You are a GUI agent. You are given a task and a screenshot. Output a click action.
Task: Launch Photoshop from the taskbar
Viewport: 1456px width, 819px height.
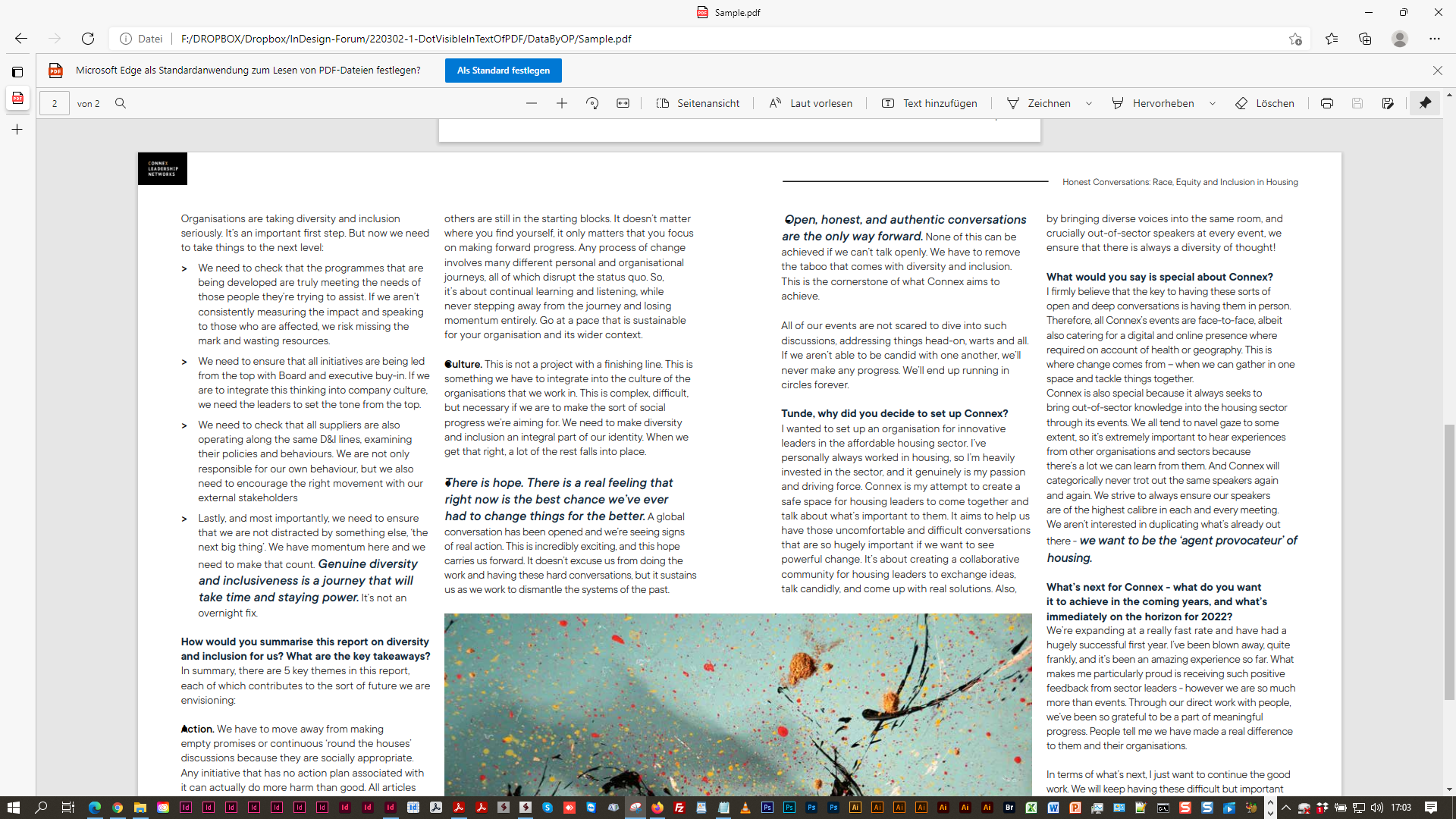tap(768, 808)
